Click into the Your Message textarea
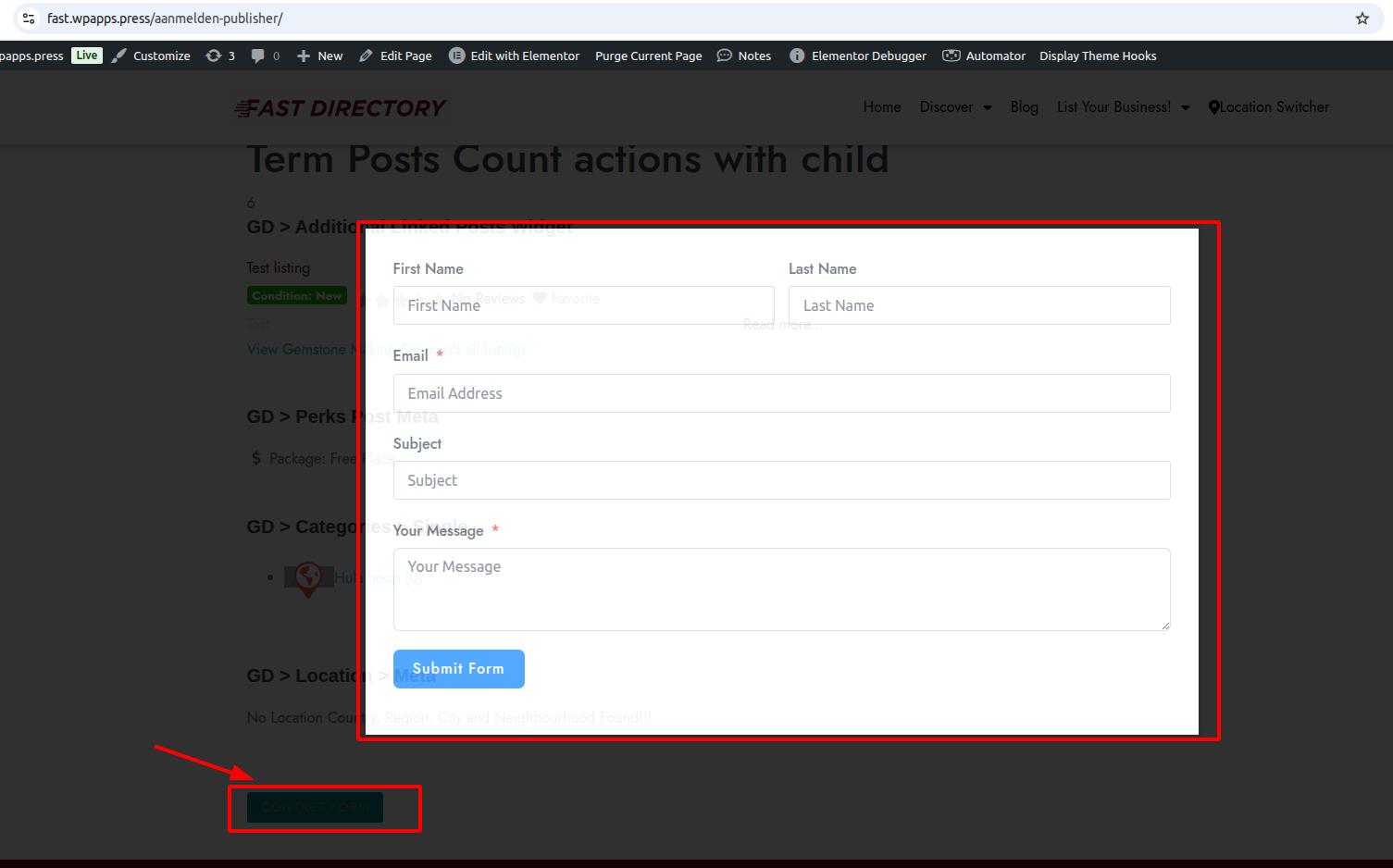Image resolution: width=1393 pixels, height=868 pixels. point(781,589)
